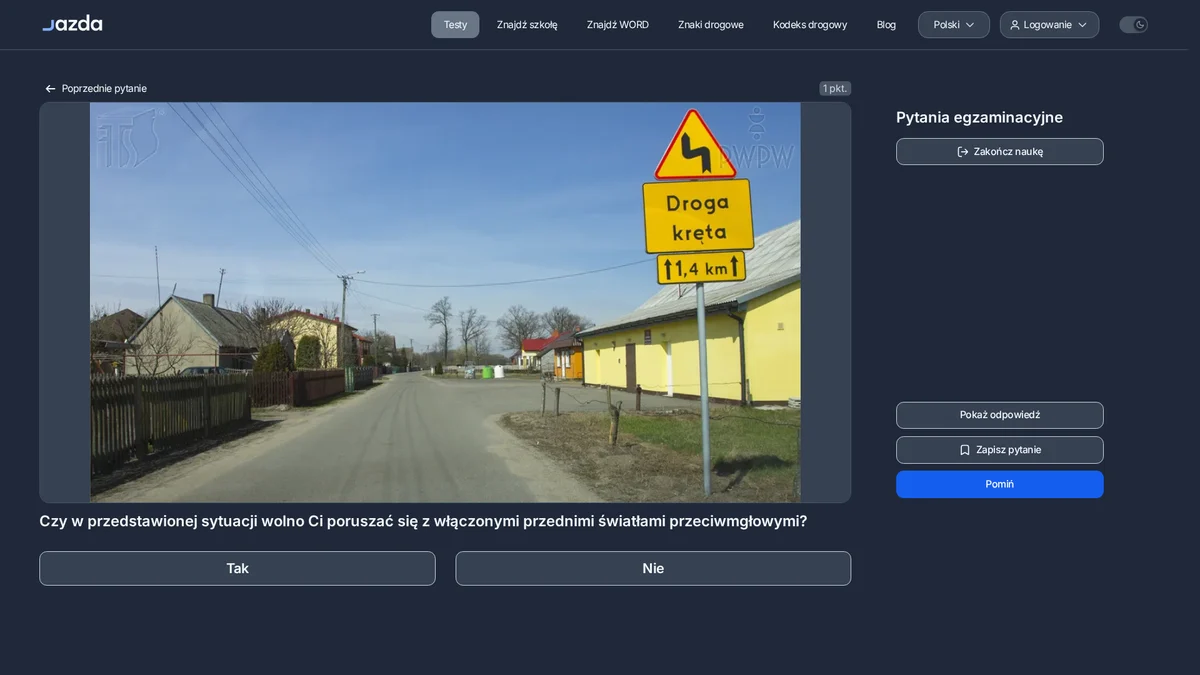Open the Testy tab
The width and height of the screenshot is (1200, 675).
click(455, 25)
